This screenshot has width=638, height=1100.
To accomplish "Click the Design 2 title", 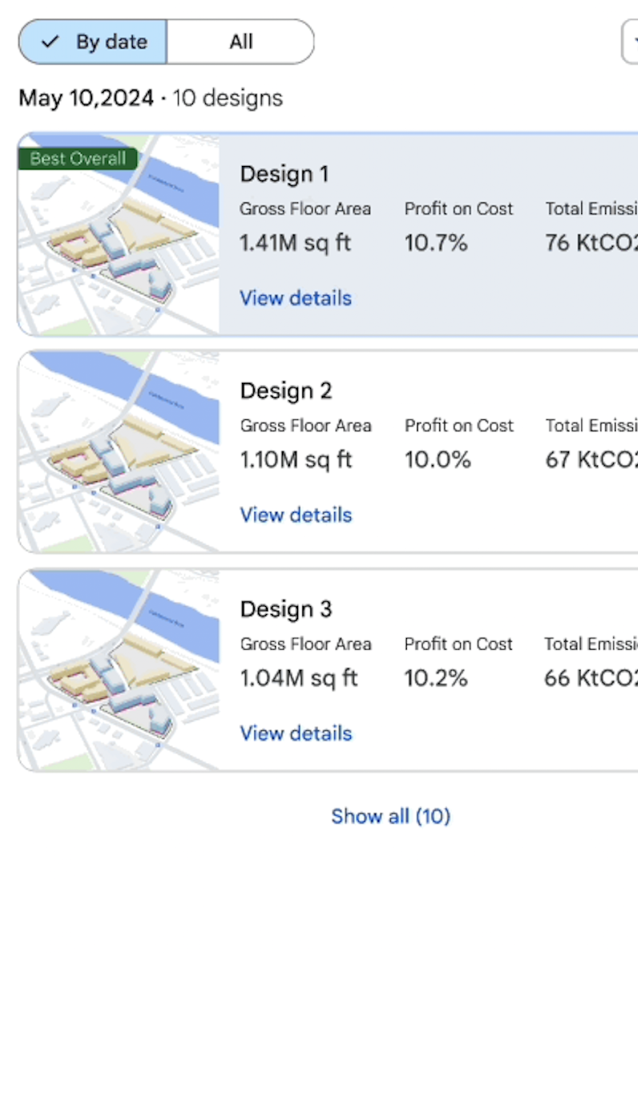I will 286,391.
